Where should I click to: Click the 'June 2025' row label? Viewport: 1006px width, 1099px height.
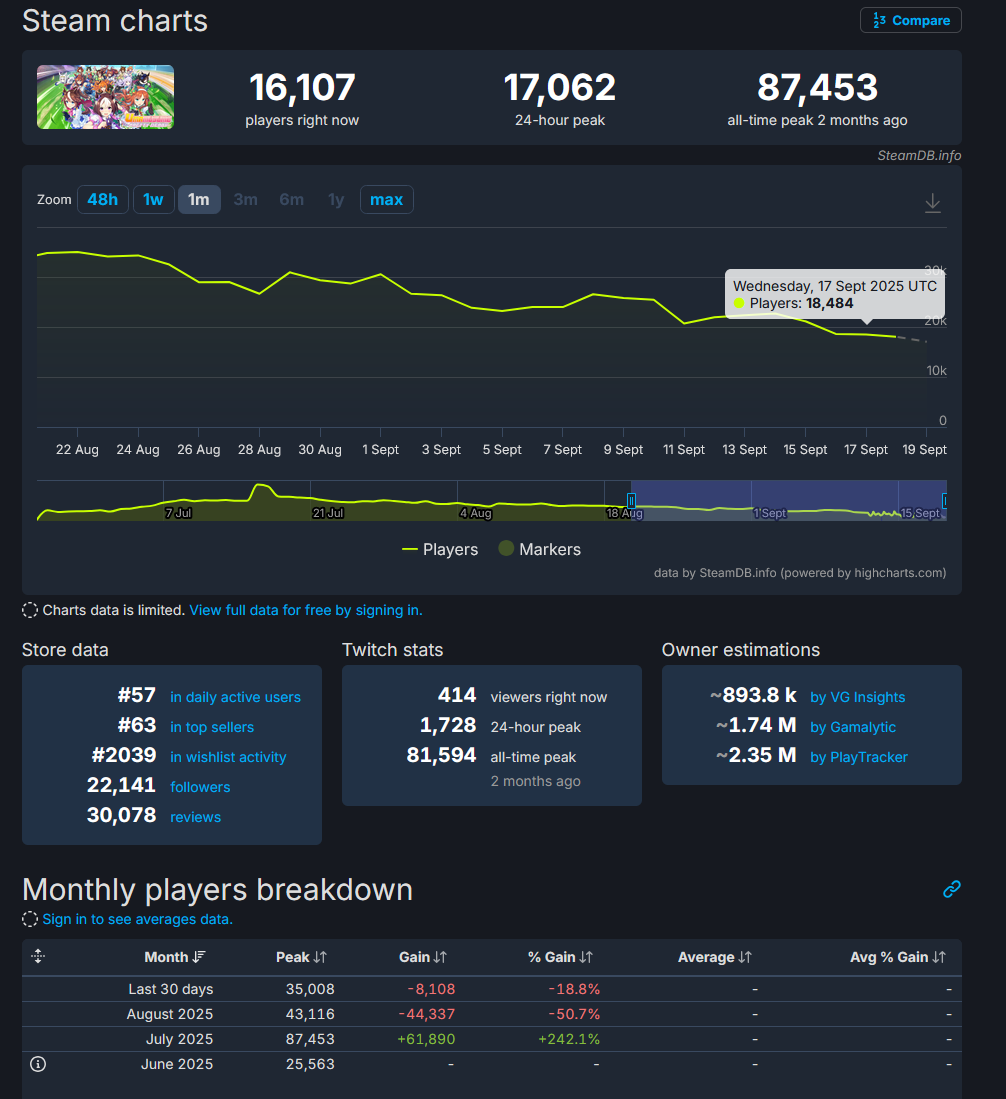[x=177, y=1064]
